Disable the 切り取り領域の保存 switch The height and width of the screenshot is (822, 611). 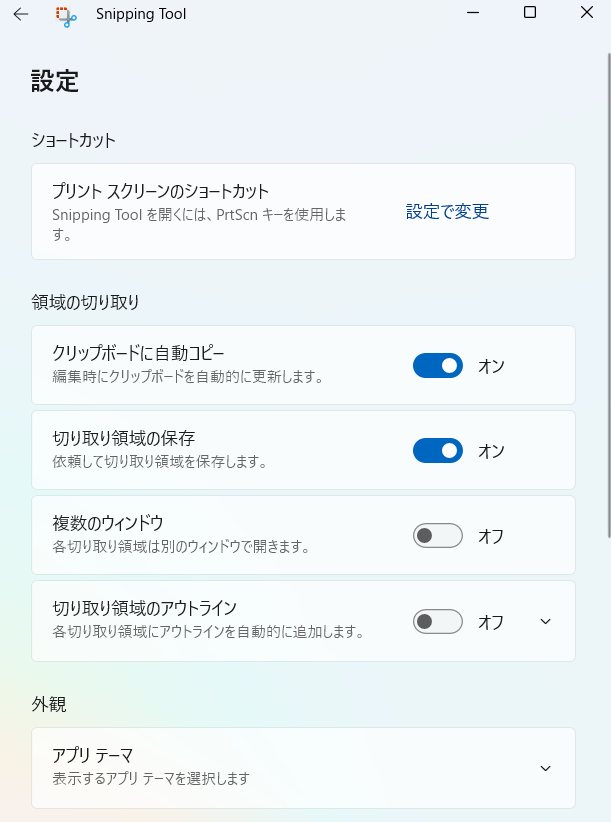(x=438, y=451)
